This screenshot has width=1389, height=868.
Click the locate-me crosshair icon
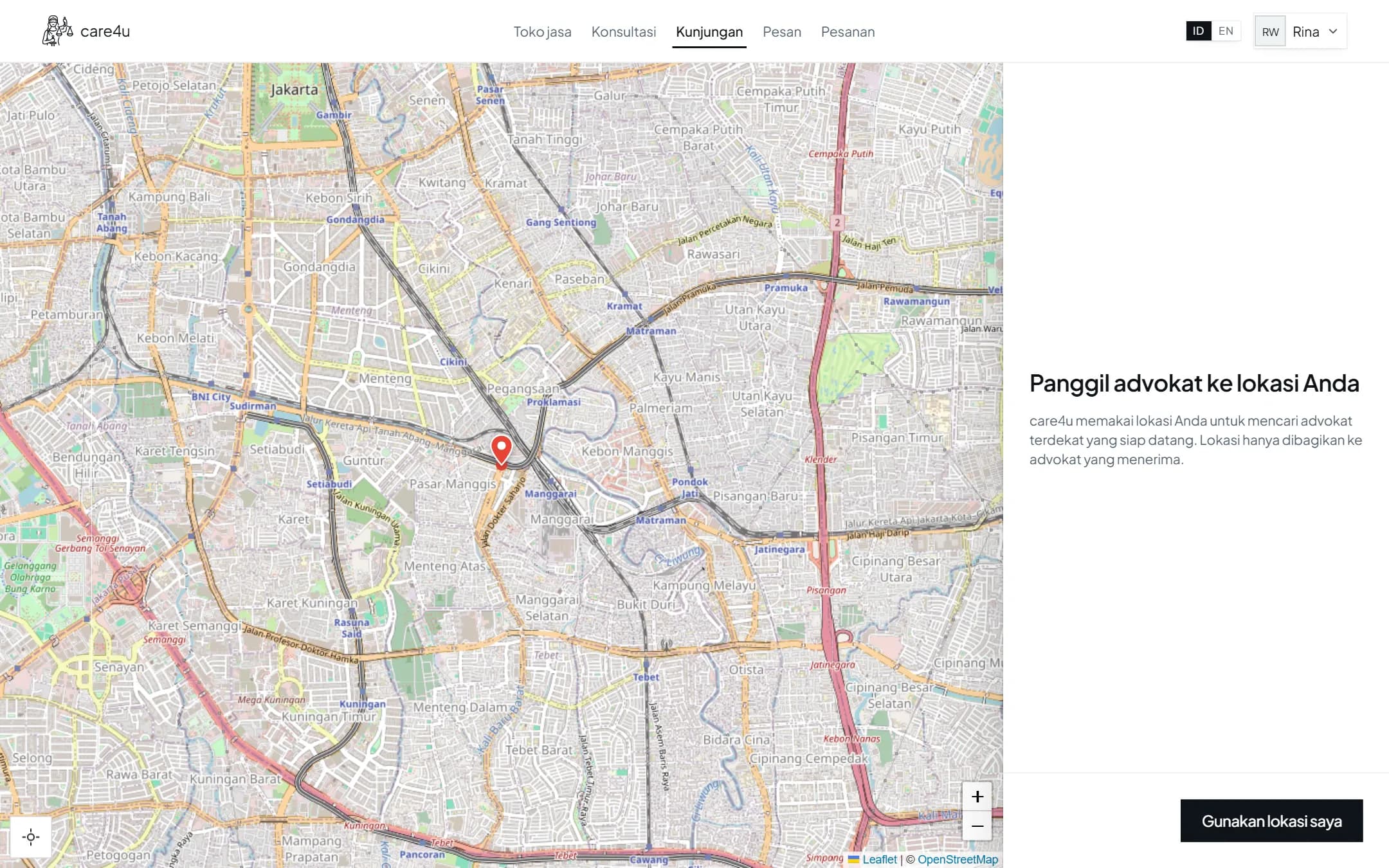pos(31,837)
